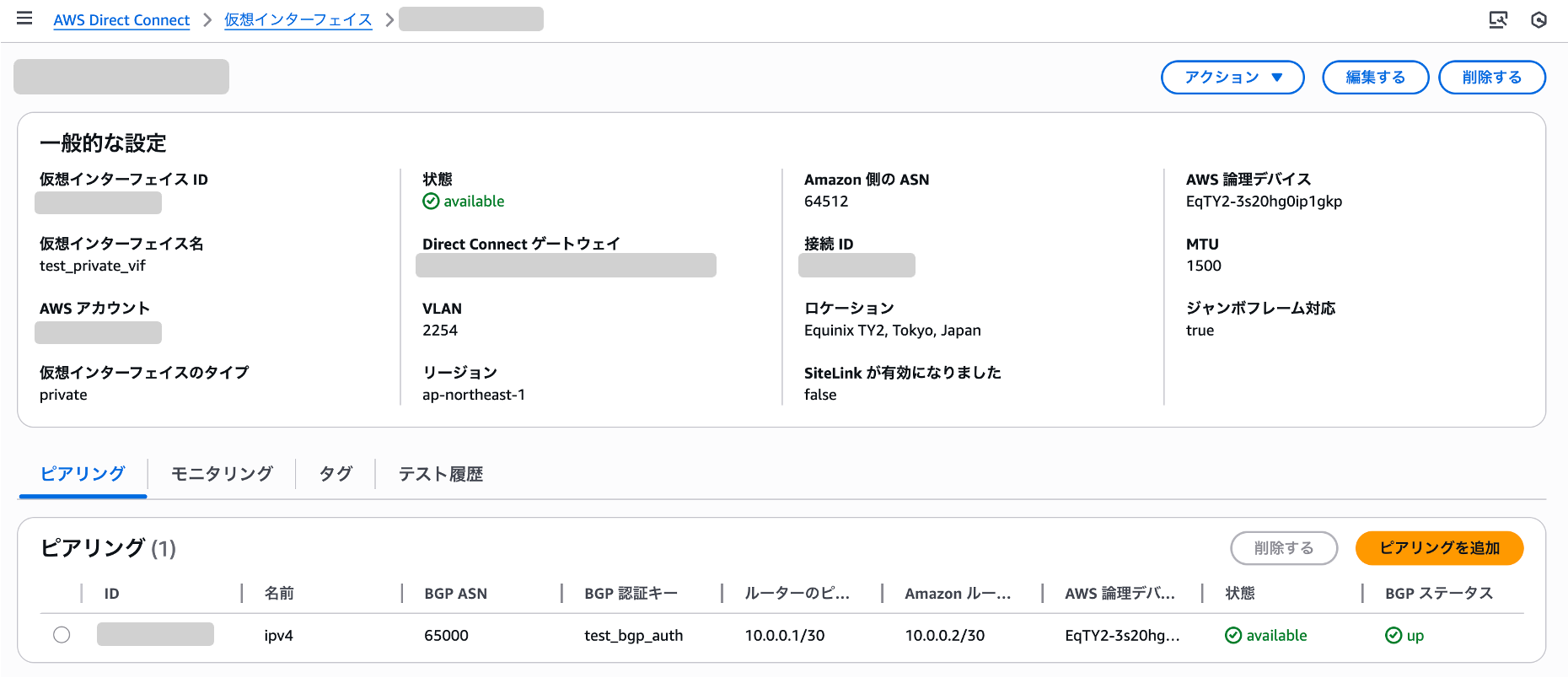The height and width of the screenshot is (678, 1568).
Task: Open the 仮想インターフェイス breadcrumb link
Action: 298,19
